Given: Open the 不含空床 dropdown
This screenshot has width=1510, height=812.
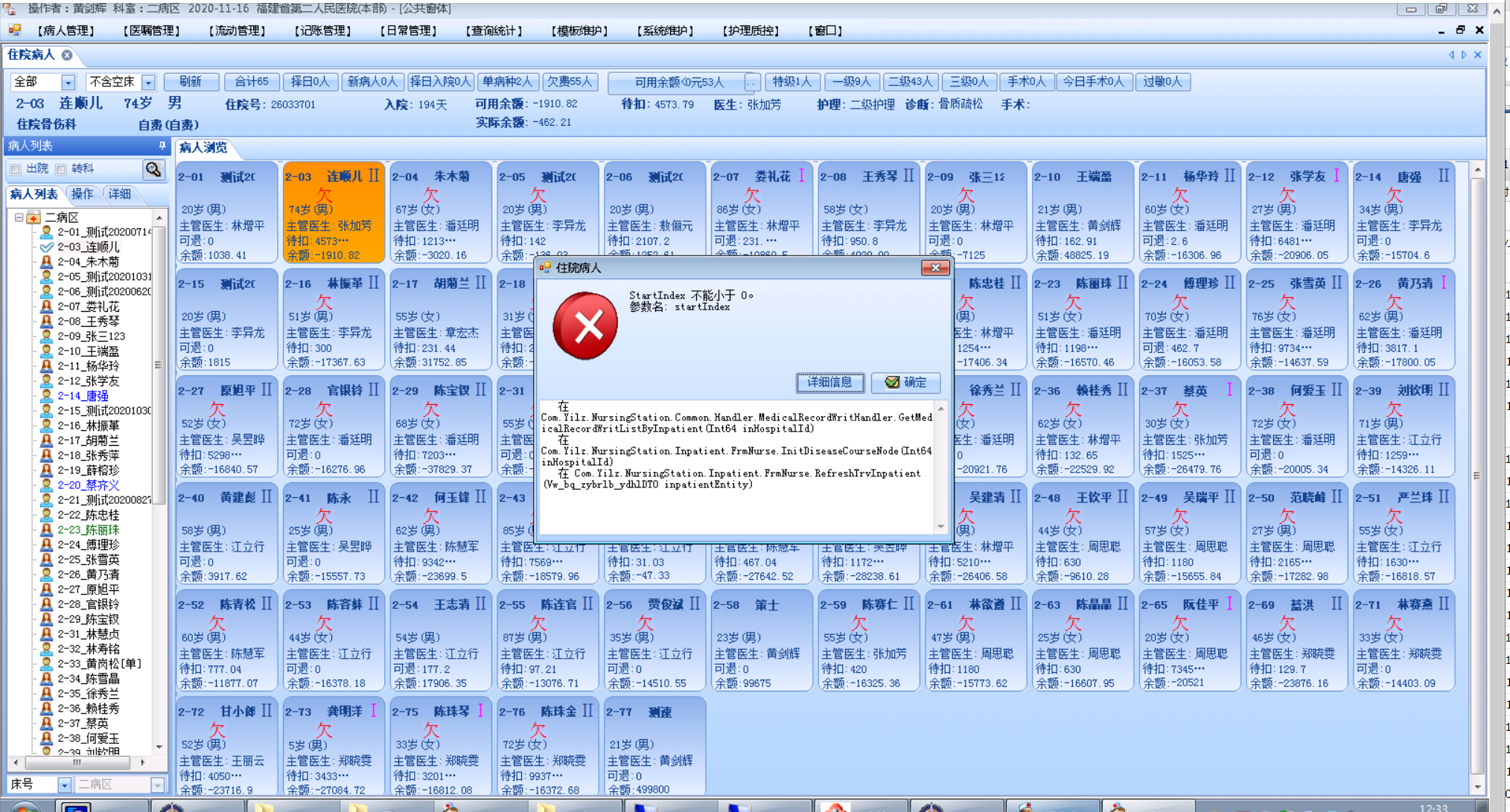Looking at the screenshot, I should click(148, 83).
